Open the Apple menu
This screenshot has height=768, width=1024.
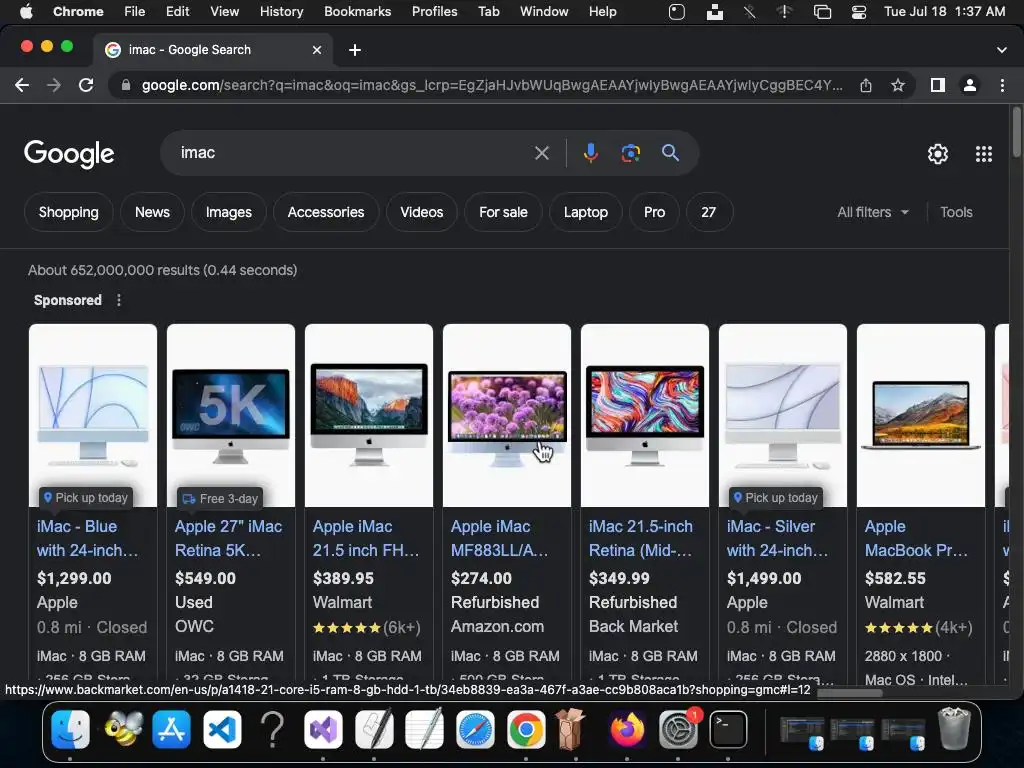[26, 12]
